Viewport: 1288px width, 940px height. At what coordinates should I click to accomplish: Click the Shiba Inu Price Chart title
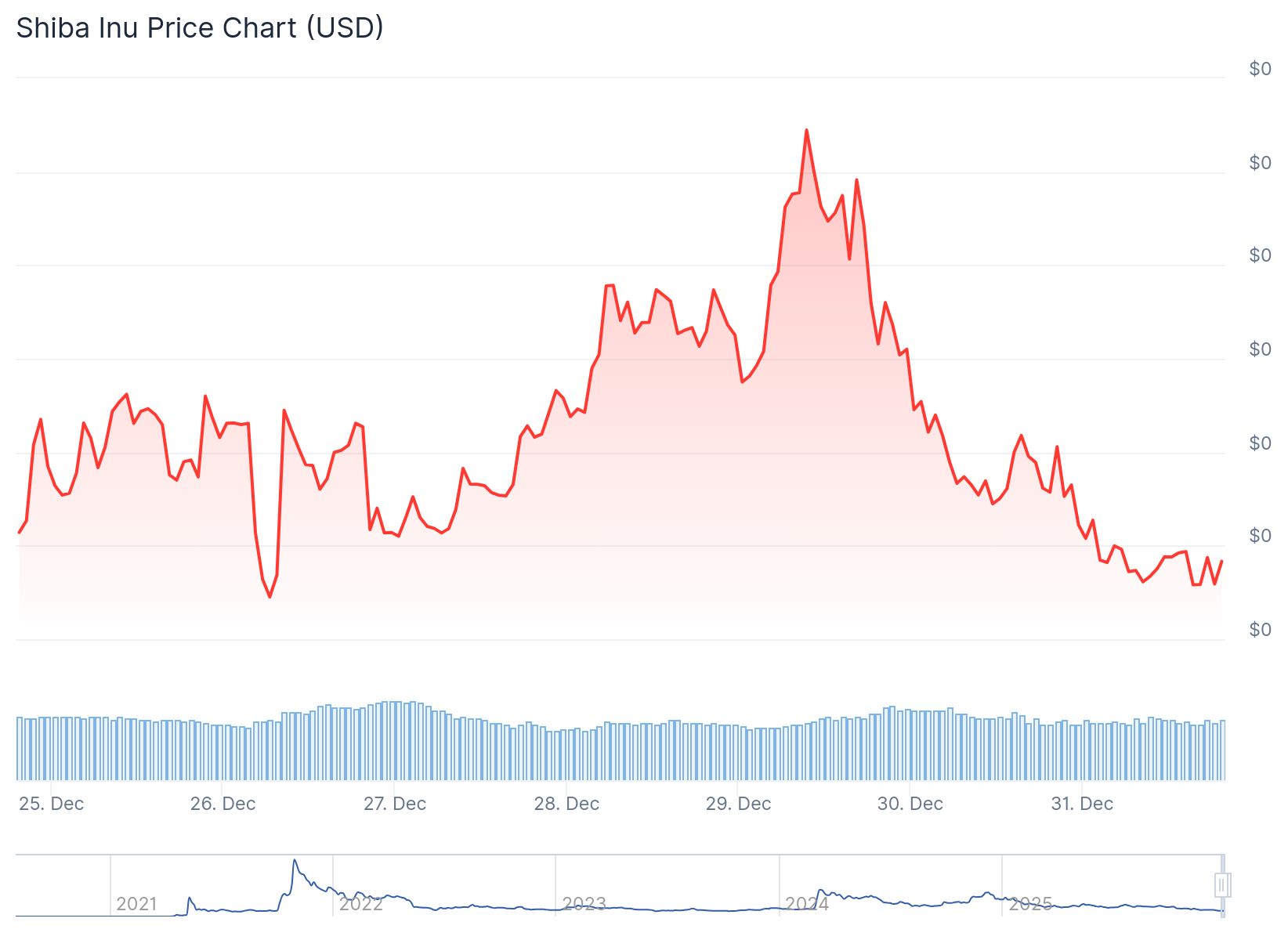click(200, 28)
